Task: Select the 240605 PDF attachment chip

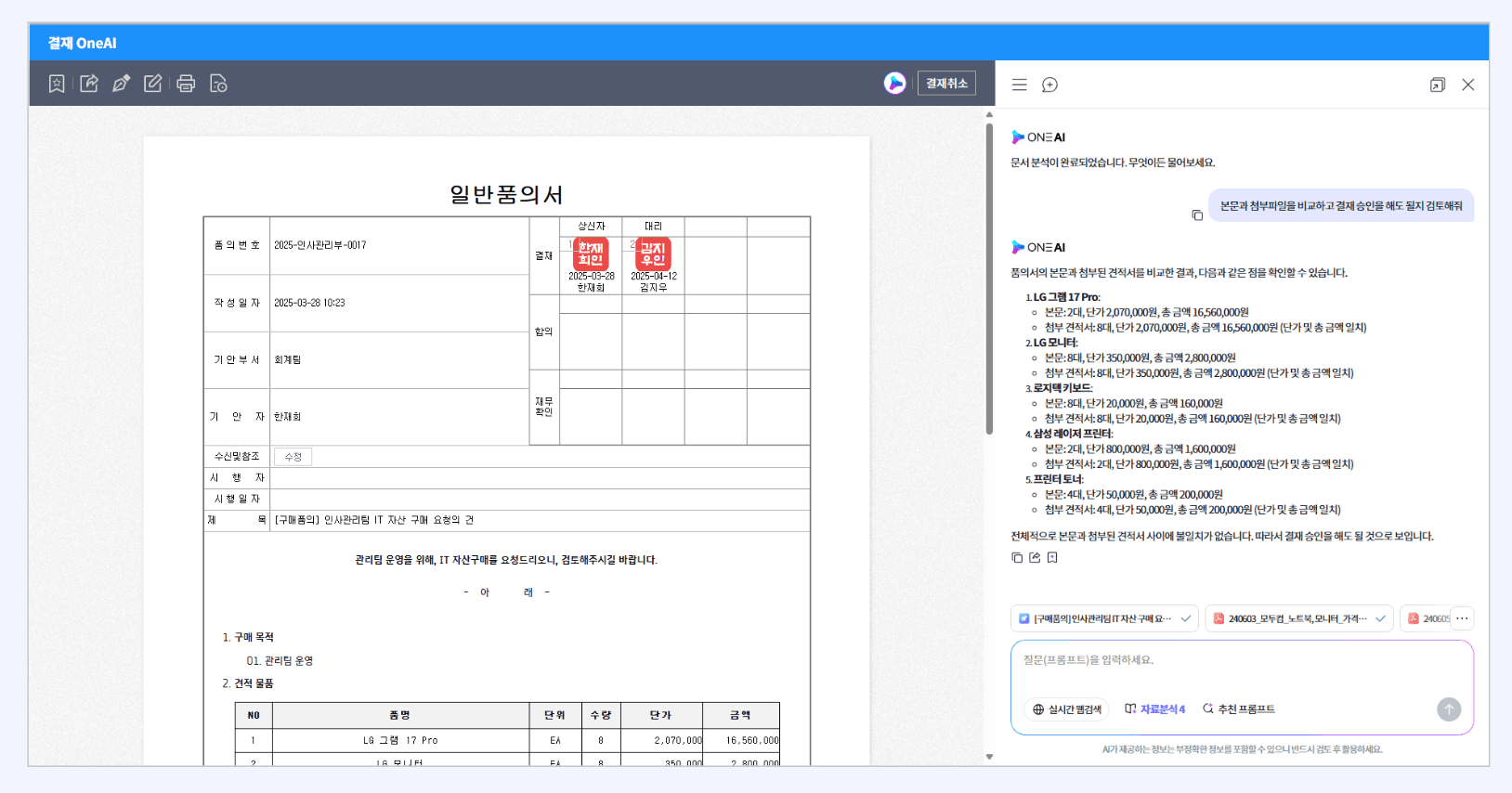Action: [1426, 618]
